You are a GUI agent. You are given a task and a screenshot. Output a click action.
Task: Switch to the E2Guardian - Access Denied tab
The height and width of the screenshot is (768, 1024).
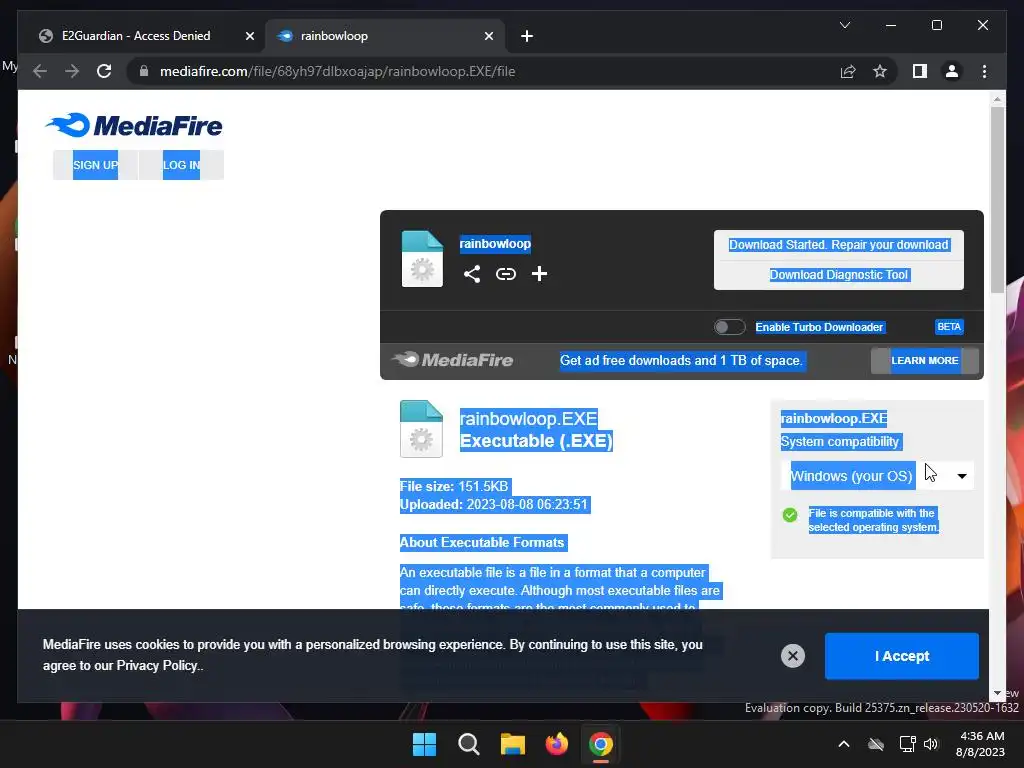click(x=136, y=36)
